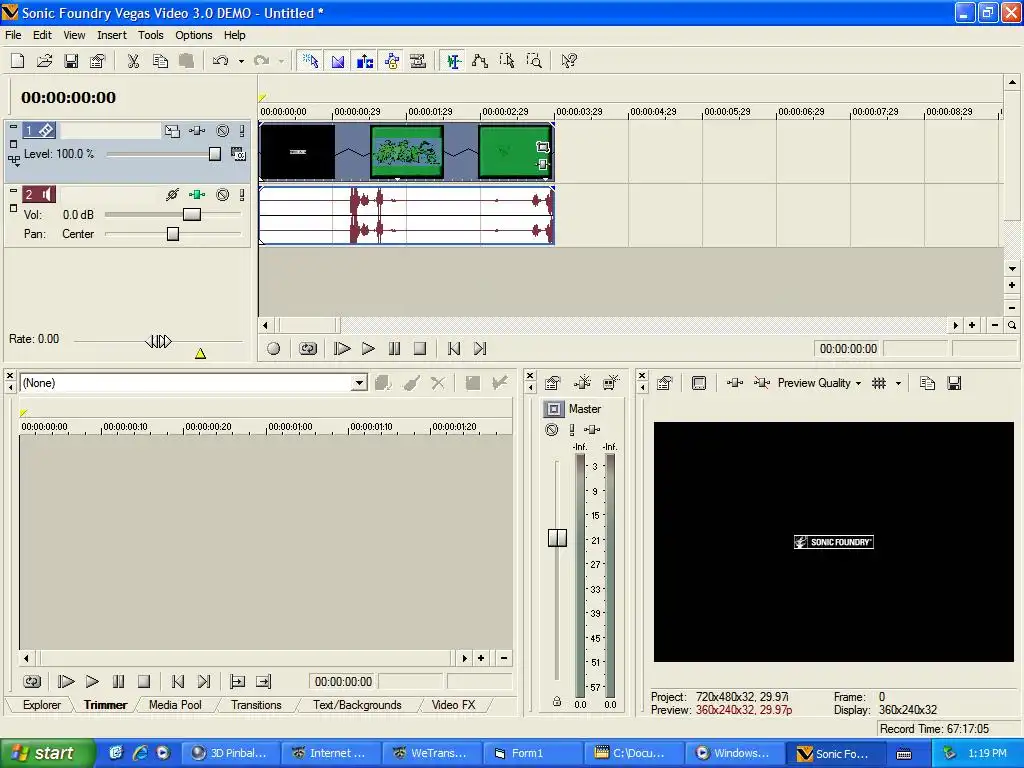This screenshot has width=1024, height=768.
Task: Select the Envelope Edit tool
Action: pyautogui.click(x=480, y=61)
